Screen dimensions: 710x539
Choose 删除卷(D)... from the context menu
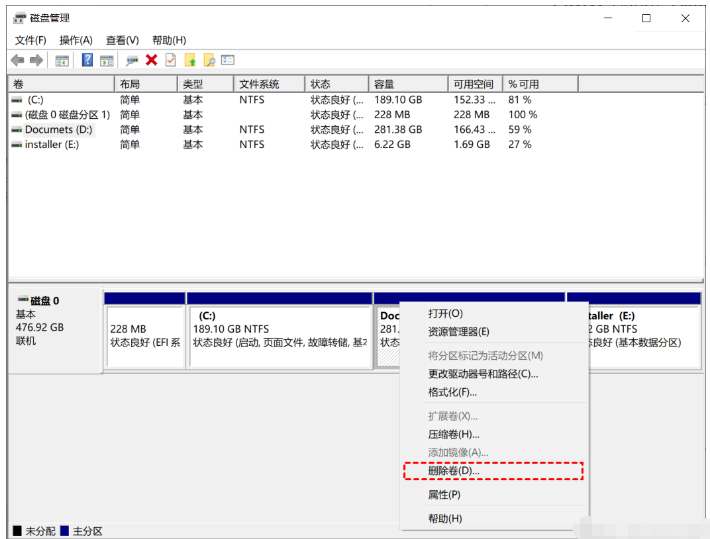(x=454, y=470)
